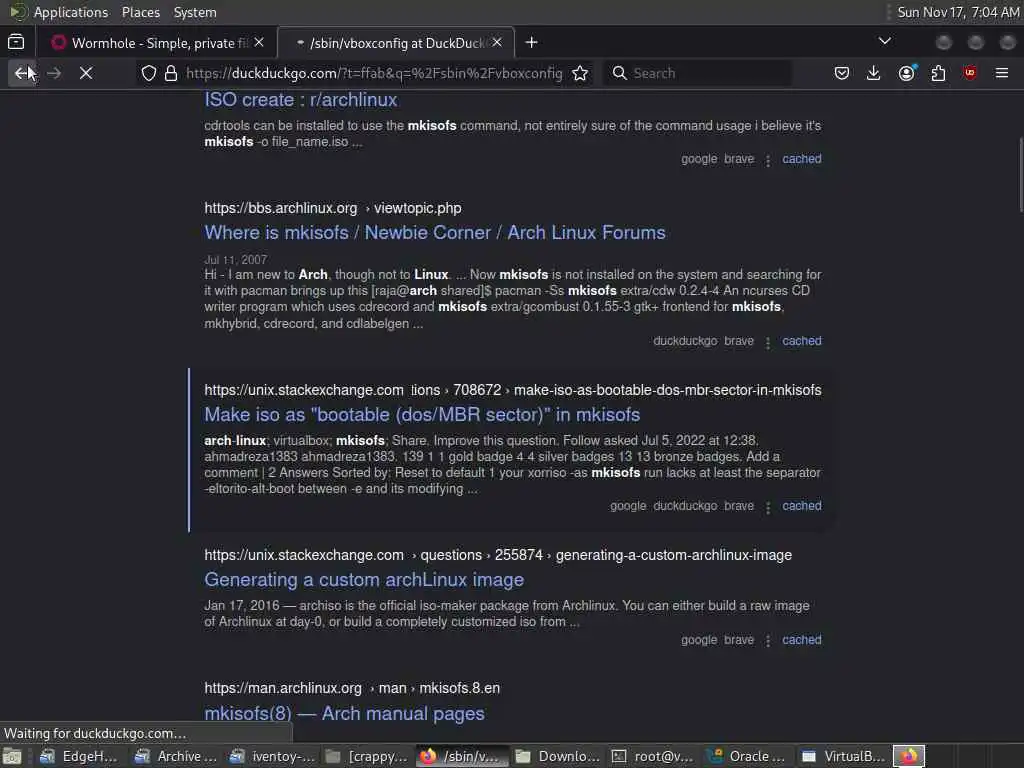Close the /sbin/vboxconfig DuckDuckGo tab

pyautogui.click(x=497, y=42)
